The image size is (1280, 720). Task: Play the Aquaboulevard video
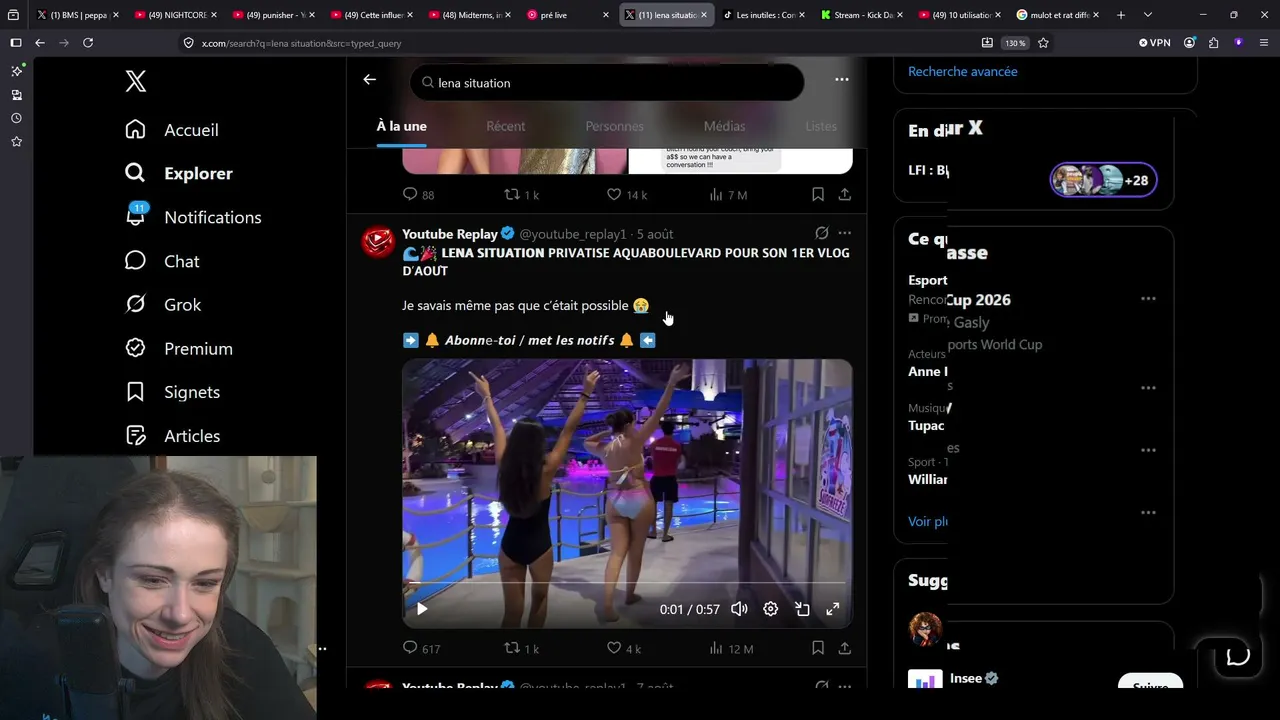tap(422, 609)
